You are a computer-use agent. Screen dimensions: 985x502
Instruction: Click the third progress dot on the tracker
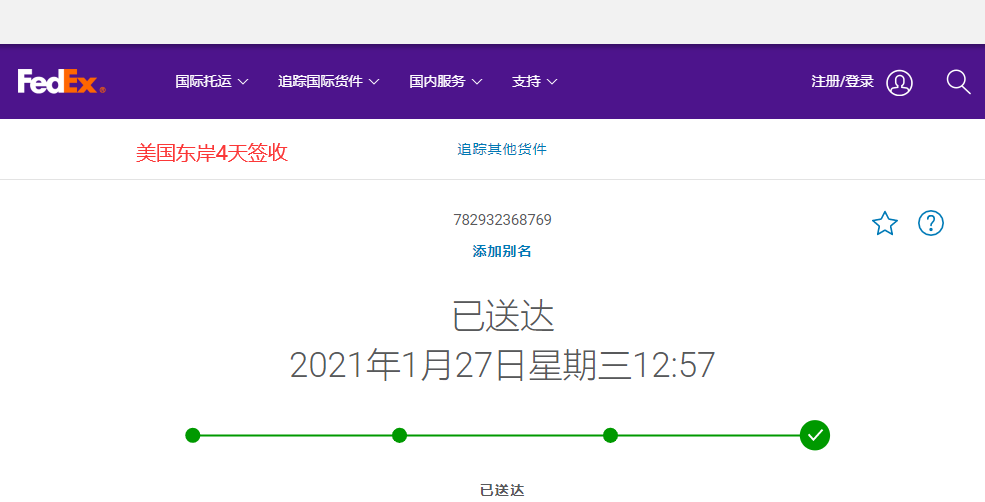[610, 435]
